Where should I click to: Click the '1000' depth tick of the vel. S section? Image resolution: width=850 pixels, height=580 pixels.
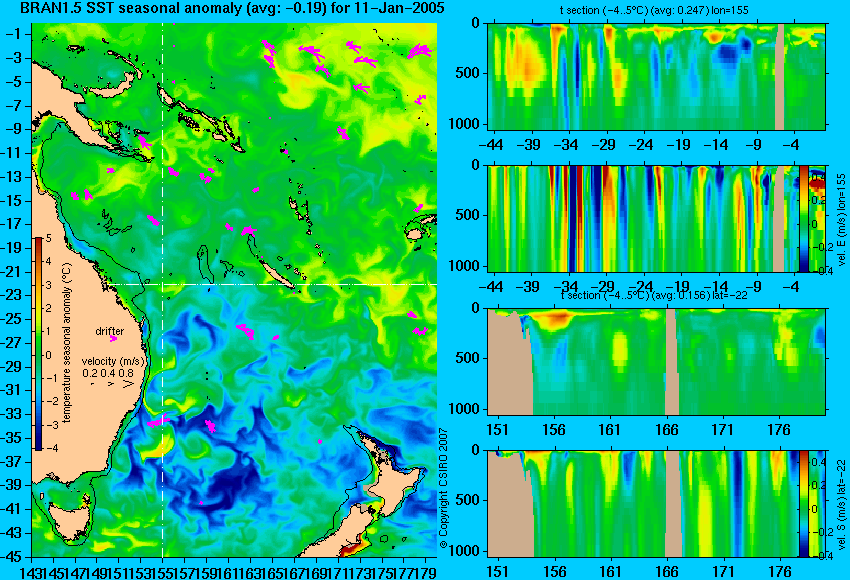click(464, 552)
